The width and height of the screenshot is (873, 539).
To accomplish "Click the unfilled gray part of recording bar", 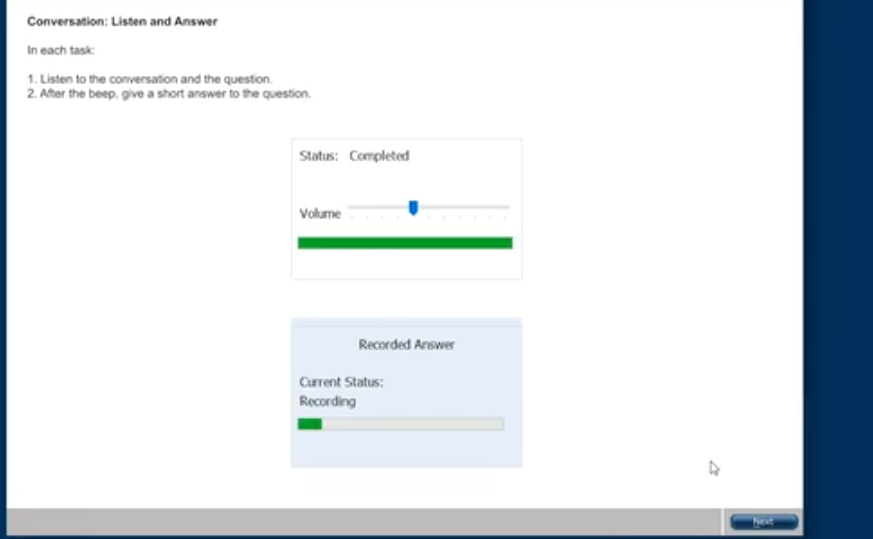I will tap(412, 424).
